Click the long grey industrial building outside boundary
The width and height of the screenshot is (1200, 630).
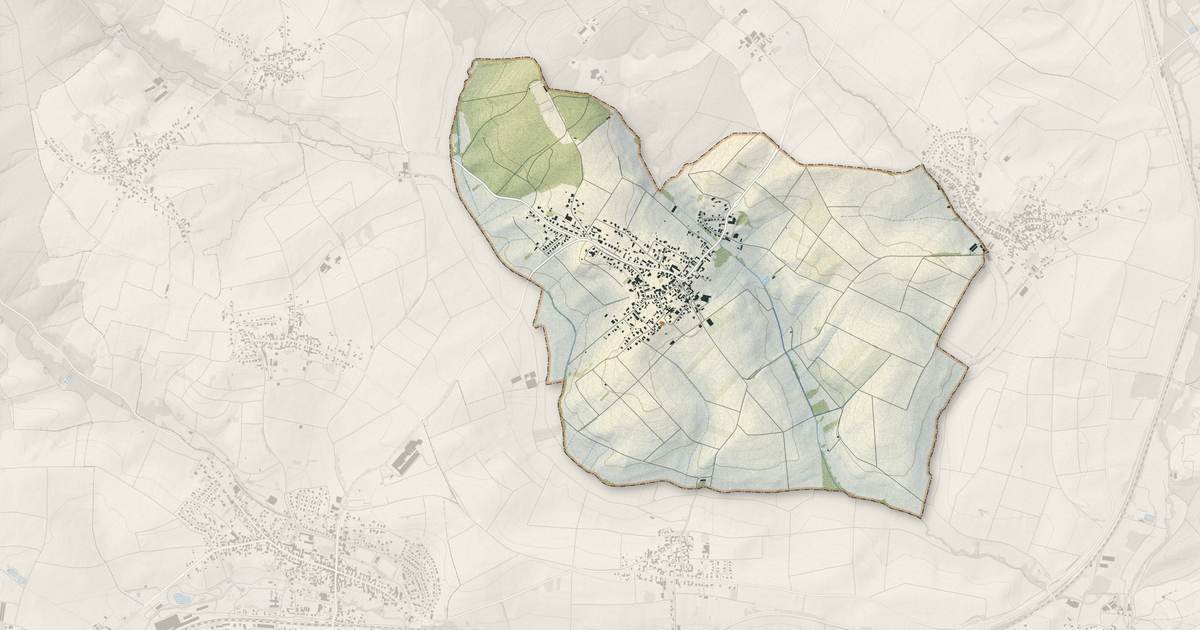pyautogui.click(x=407, y=459)
